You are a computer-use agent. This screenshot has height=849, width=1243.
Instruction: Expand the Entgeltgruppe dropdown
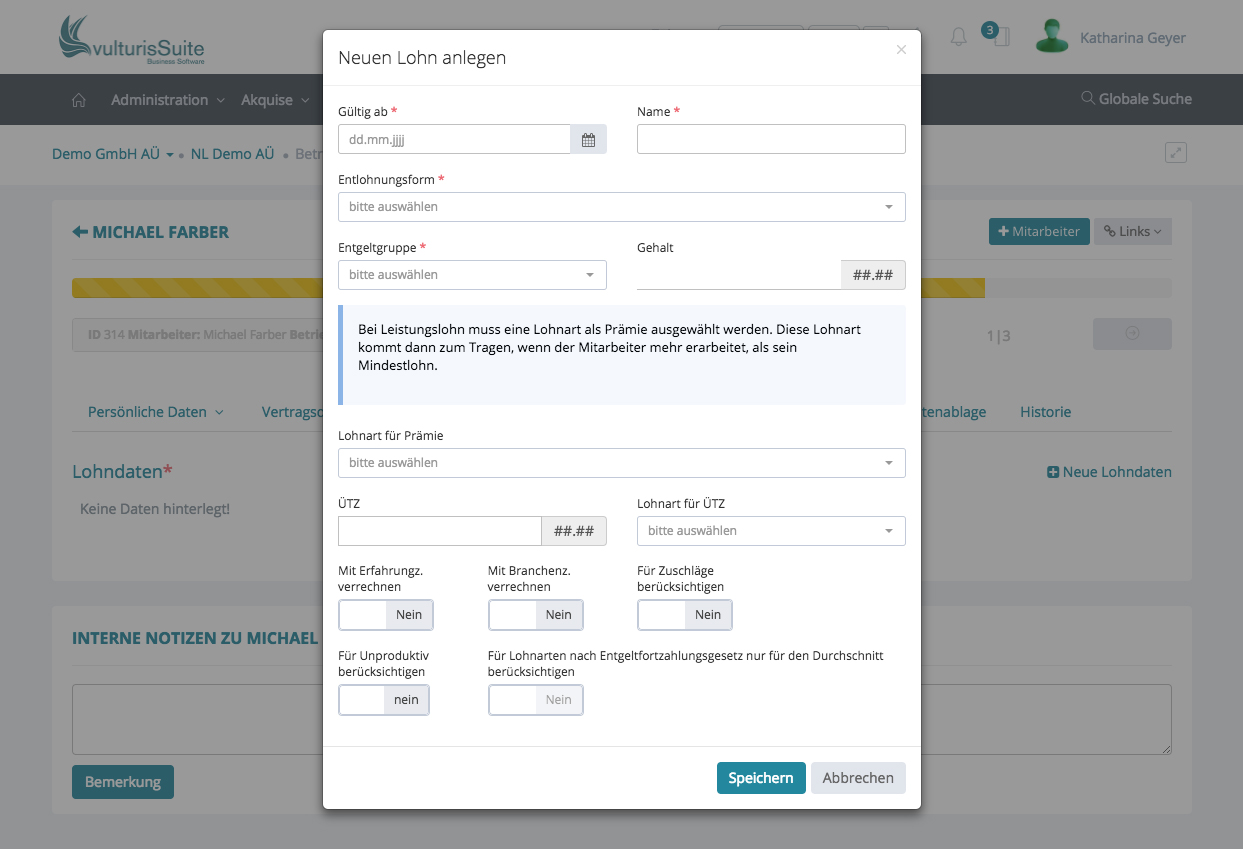pyautogui.click(x=472, y=275)
